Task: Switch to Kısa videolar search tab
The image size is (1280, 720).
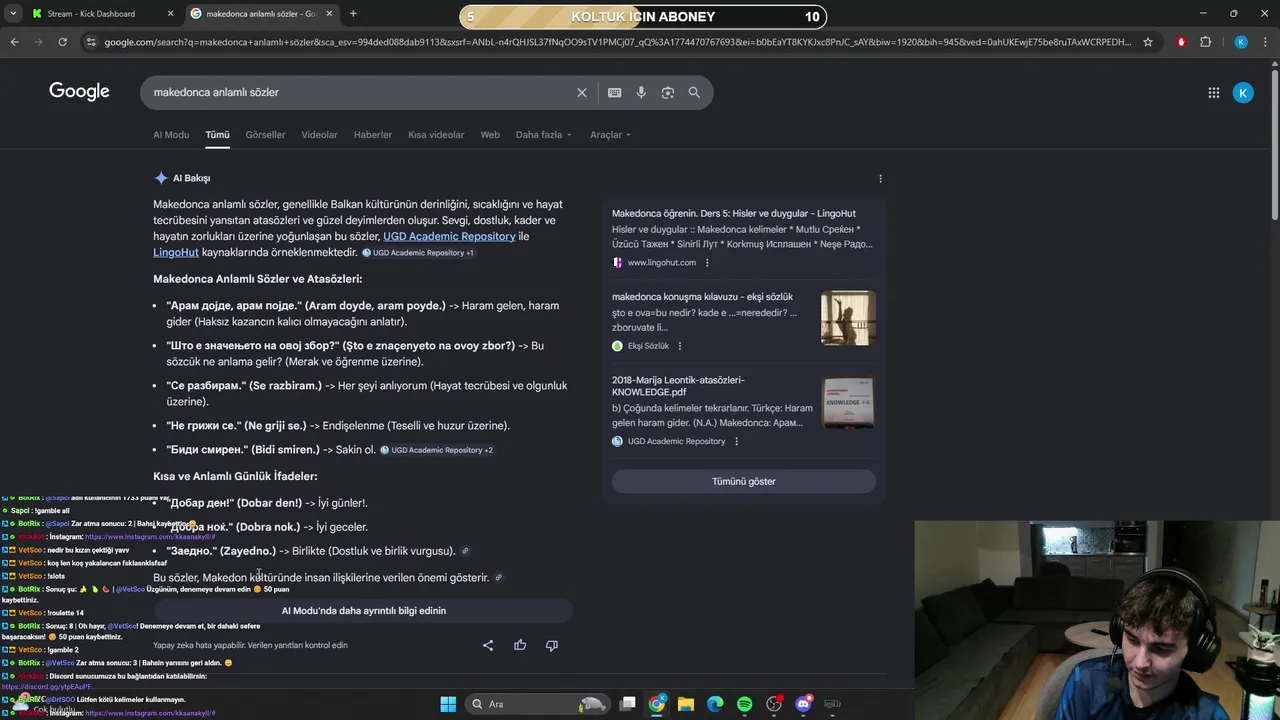Action: pos(436,135)
